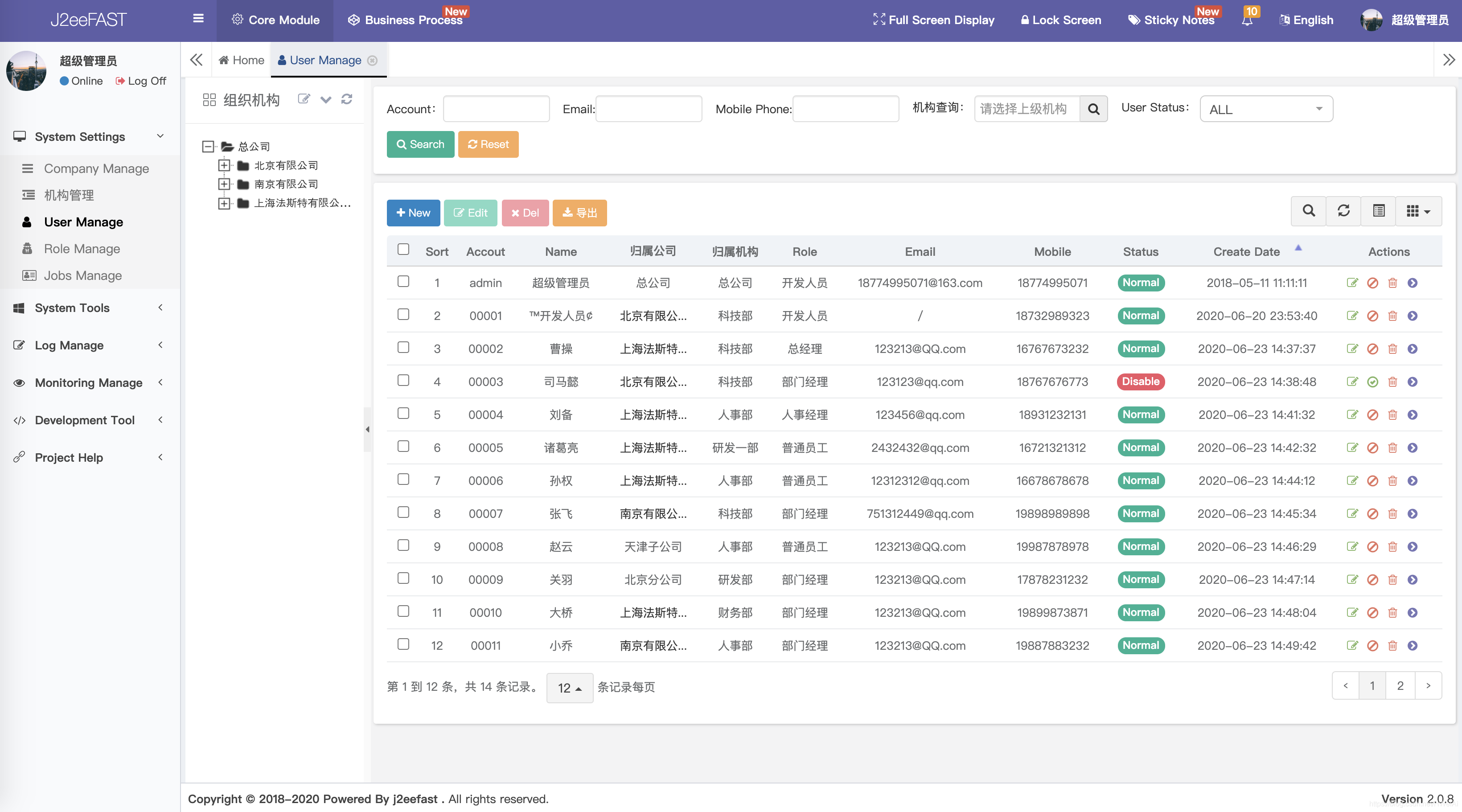Click the orange Reset button
This screenshot has height=812, width=1462.
pyautogui.click(x=488, y=144)
